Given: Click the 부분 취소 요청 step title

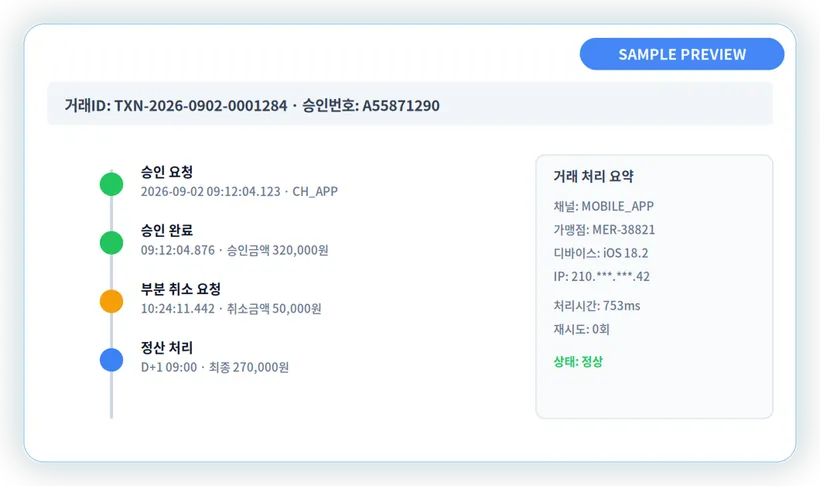Looking at the screenshot, I should 180,289.
